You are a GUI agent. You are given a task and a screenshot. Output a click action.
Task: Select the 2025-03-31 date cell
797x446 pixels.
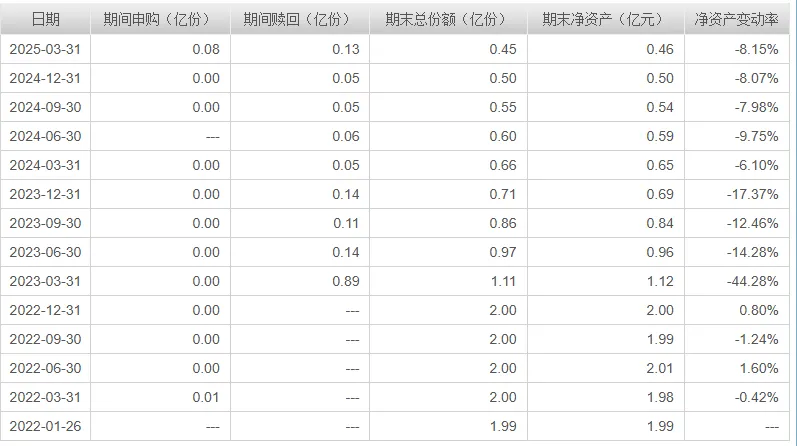(x=45, y=49)
